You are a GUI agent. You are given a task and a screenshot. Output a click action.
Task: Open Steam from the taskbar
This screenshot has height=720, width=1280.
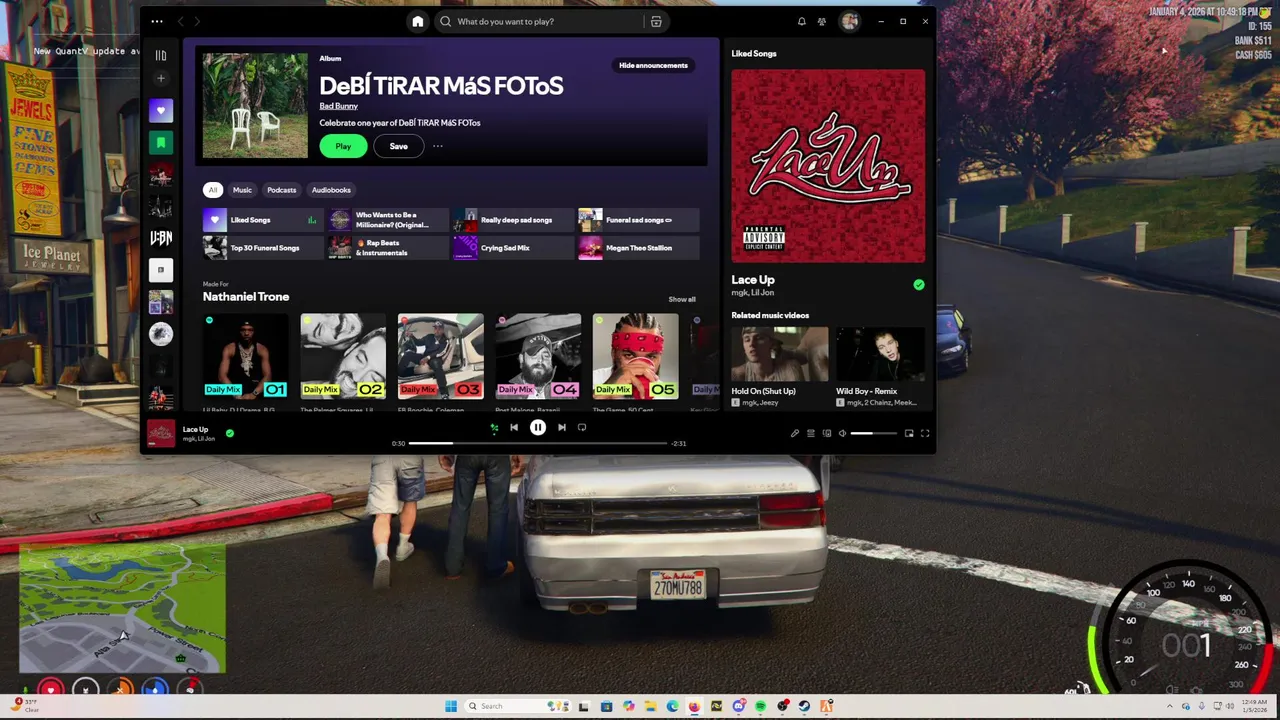click(804, 706)
